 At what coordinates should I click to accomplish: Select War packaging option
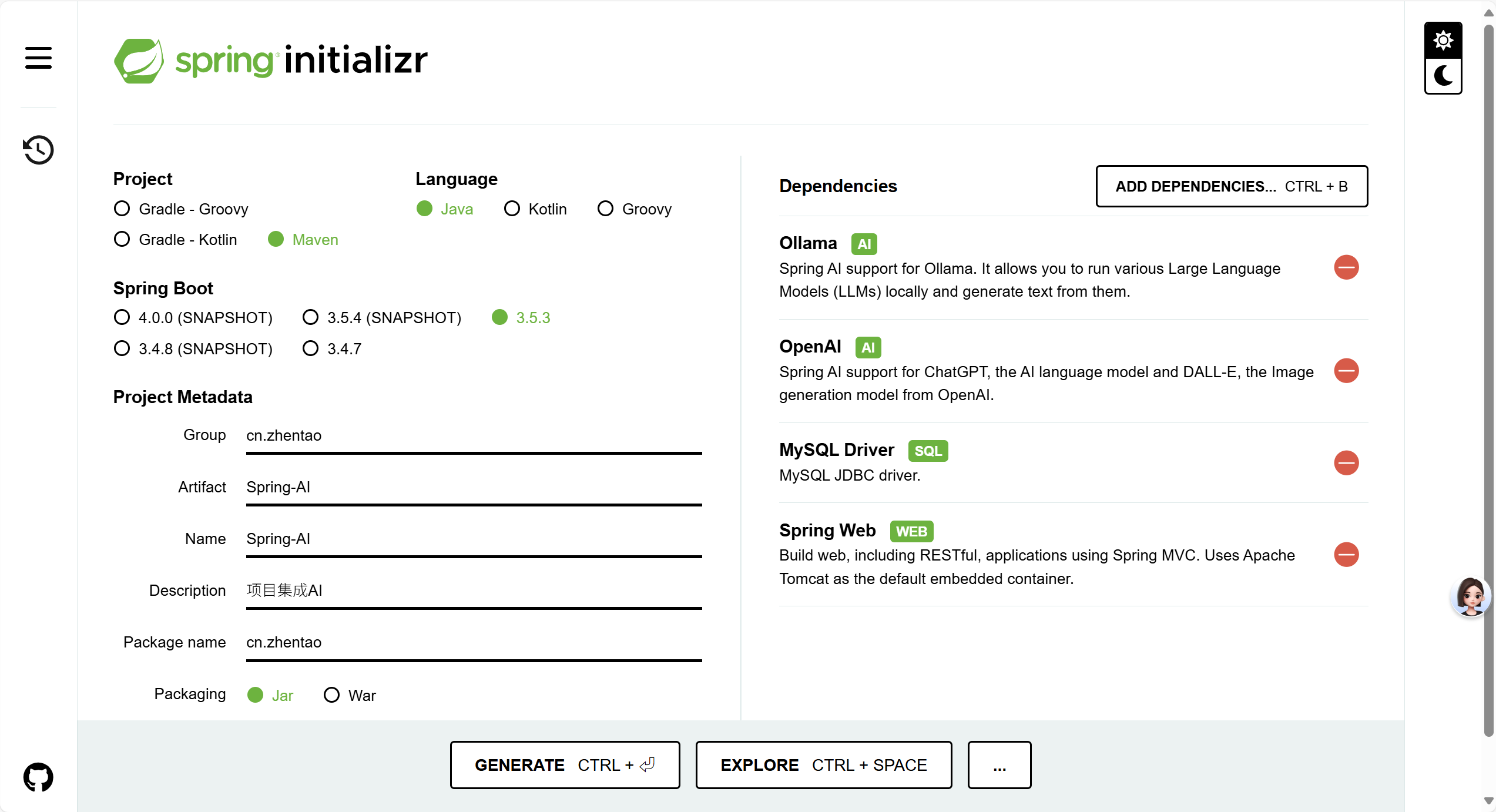[331, 695]
